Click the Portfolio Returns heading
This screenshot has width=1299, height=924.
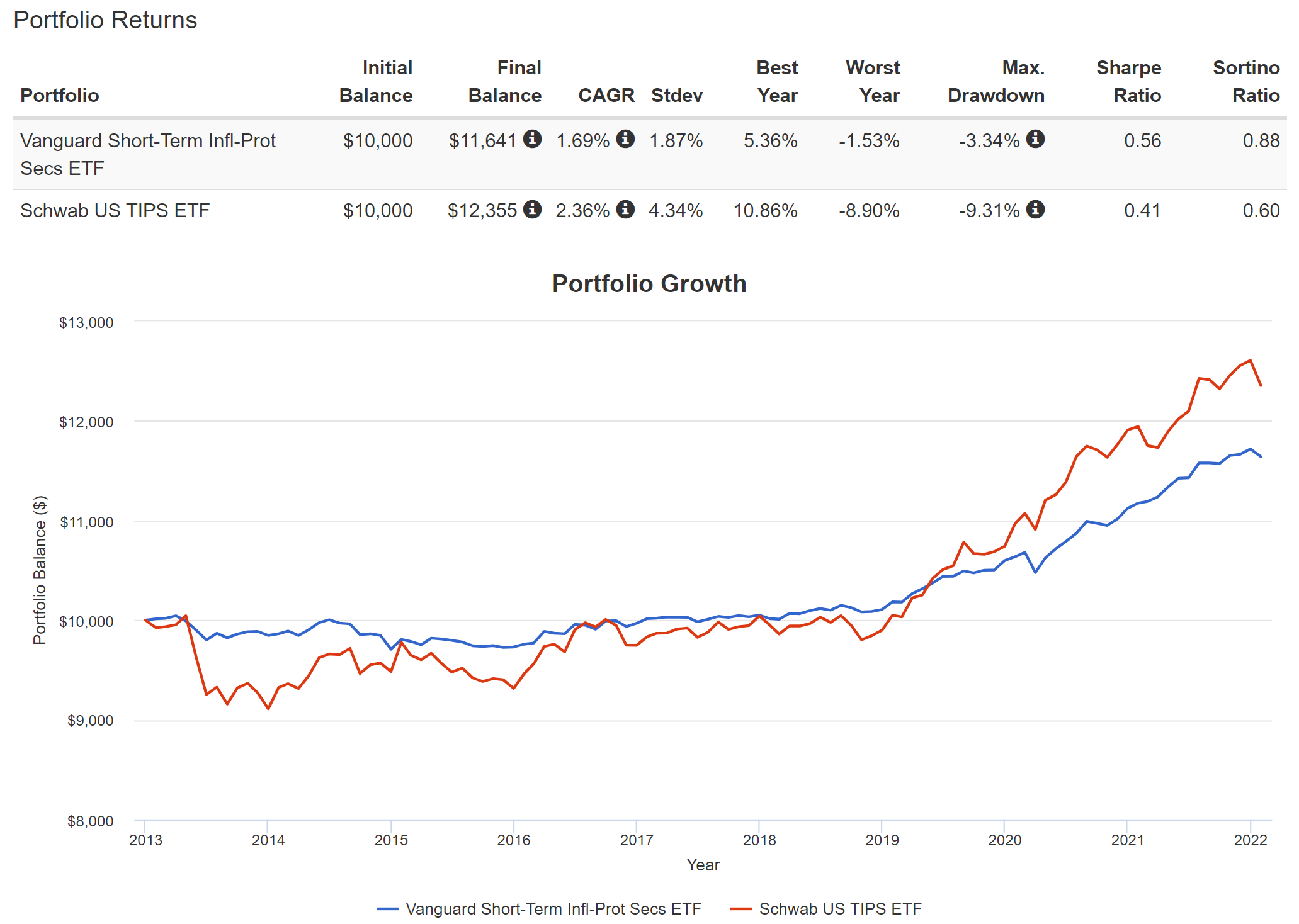tap(105, 20)
